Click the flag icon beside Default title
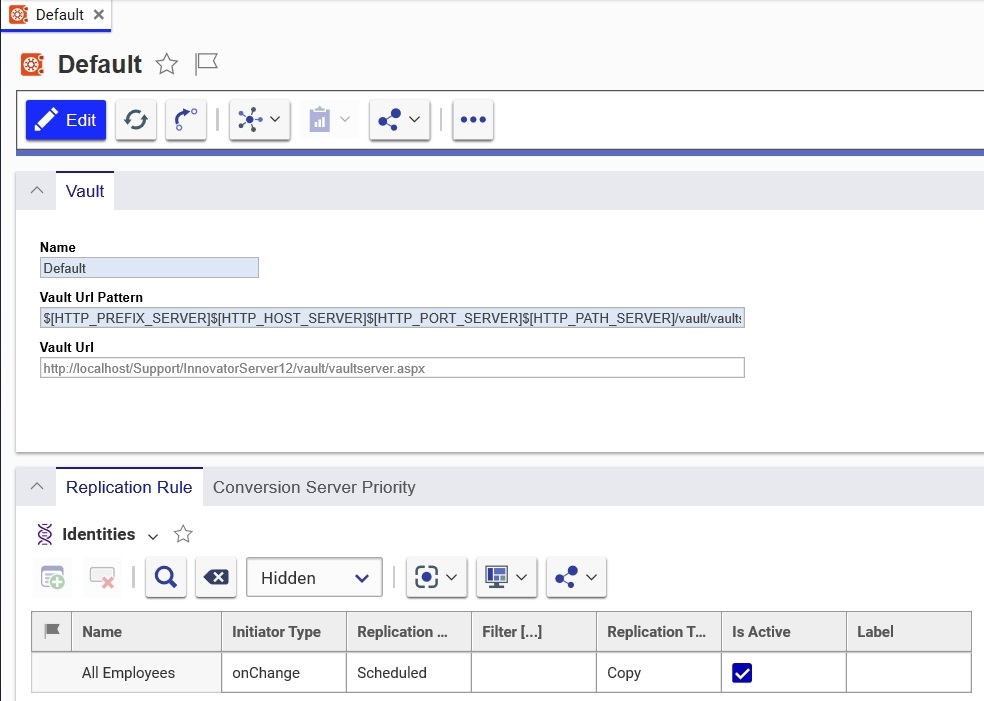This screenshot has width=984, height=701. [x=206, y=64]
